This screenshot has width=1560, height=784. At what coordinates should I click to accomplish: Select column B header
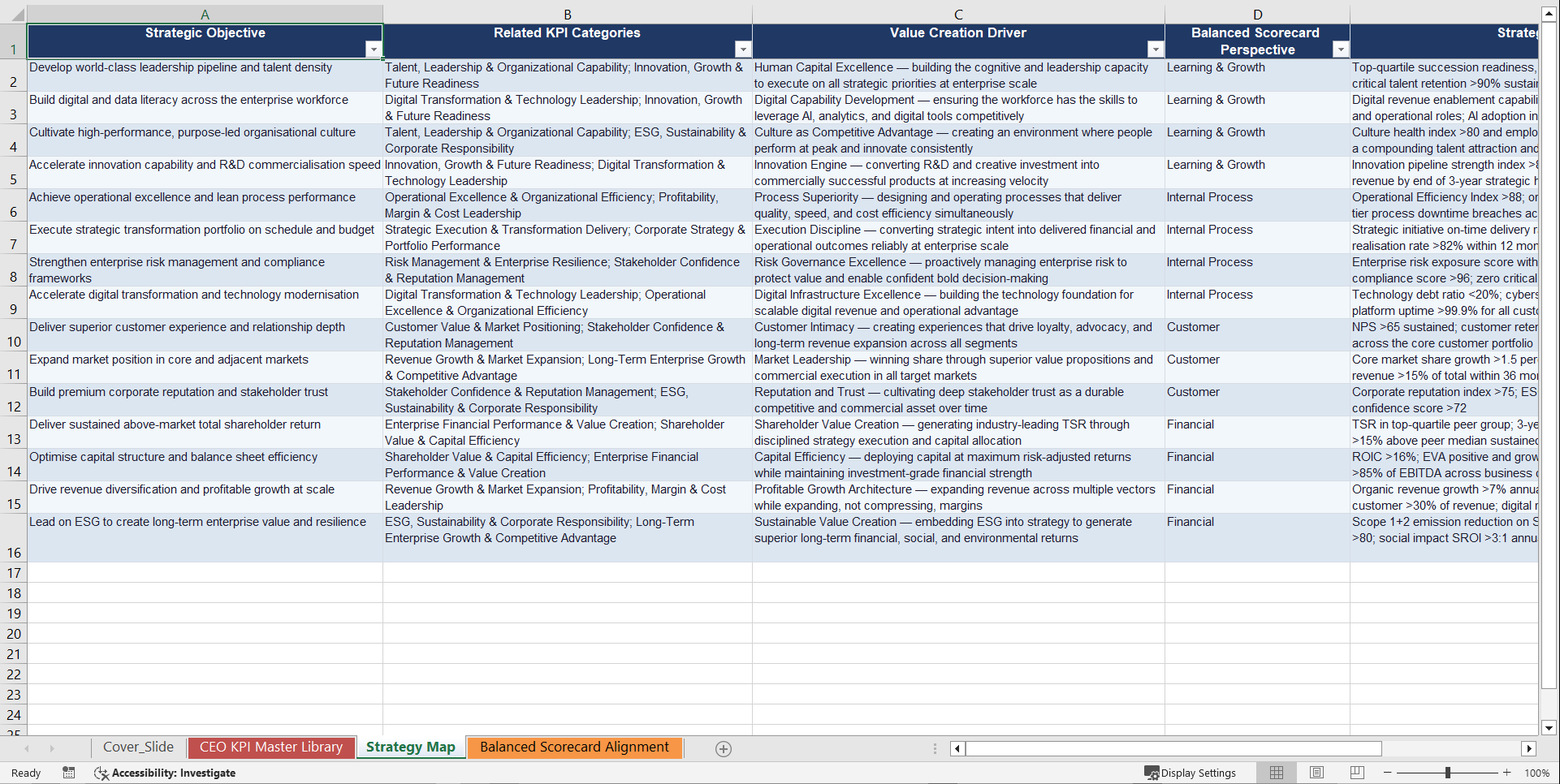coord(568,15)
